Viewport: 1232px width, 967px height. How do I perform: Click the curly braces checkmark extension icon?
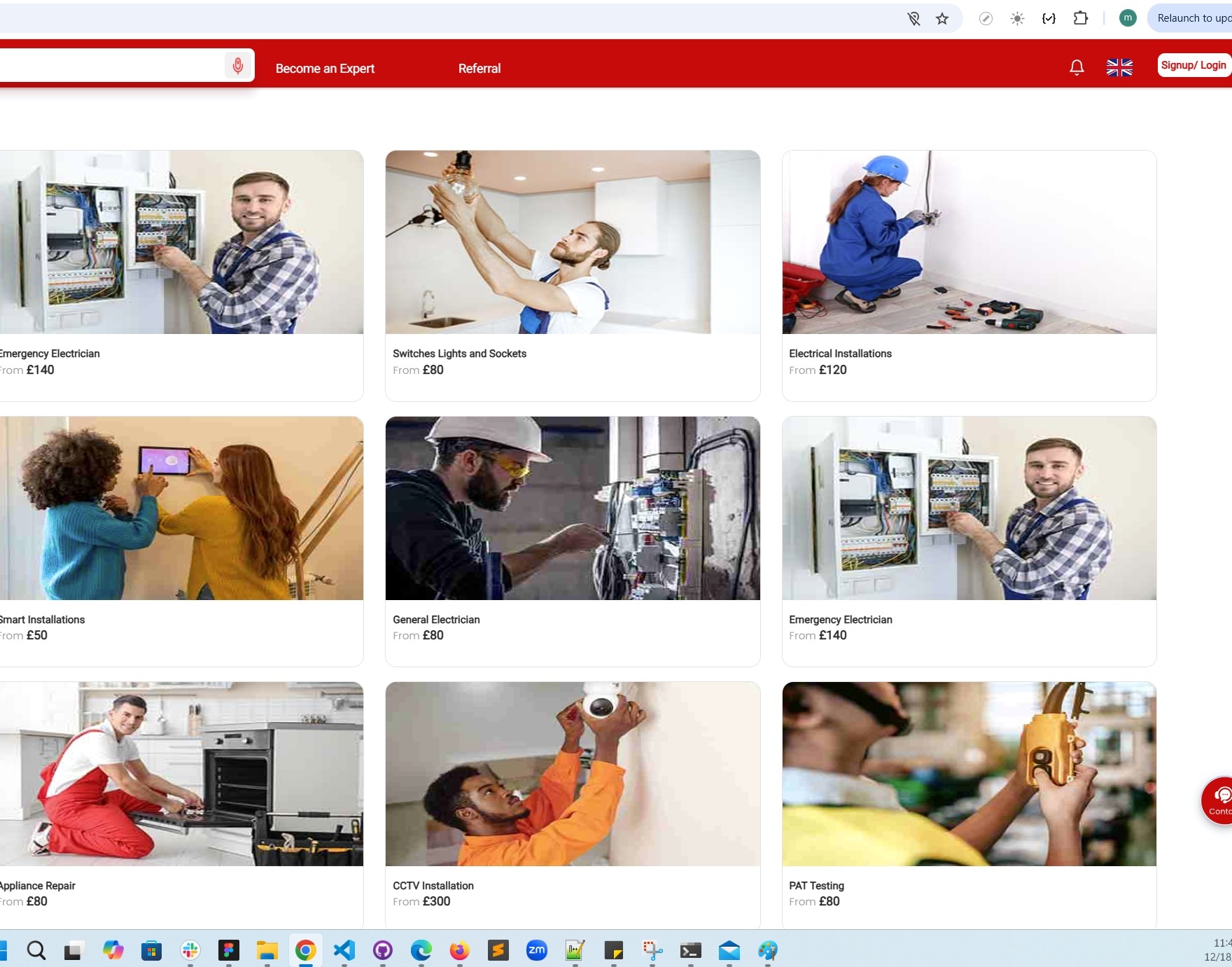click(1049, 19)
